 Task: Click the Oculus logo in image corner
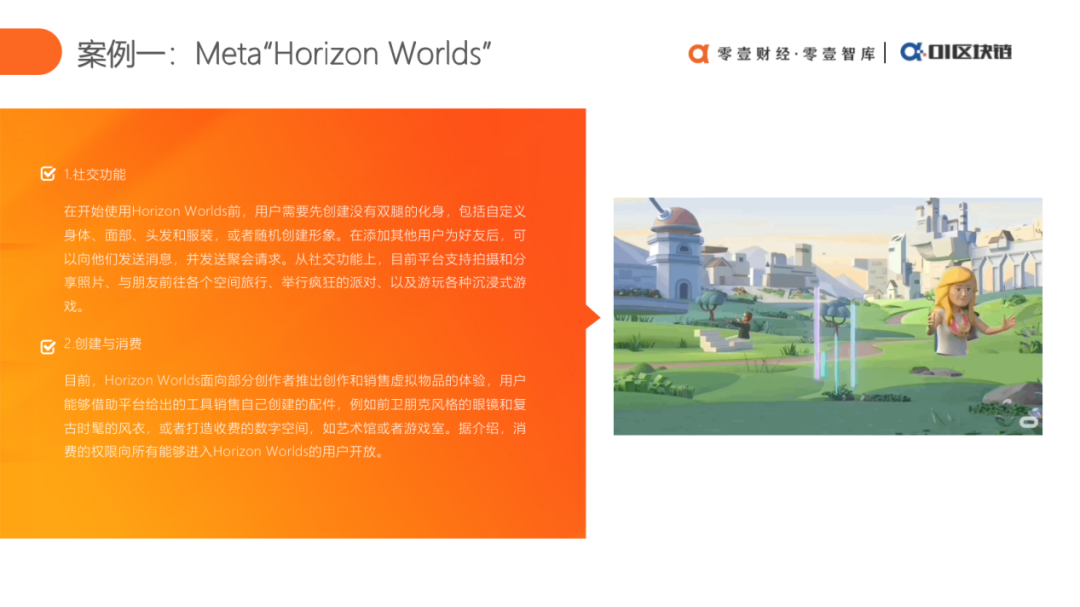(1028, 422)
